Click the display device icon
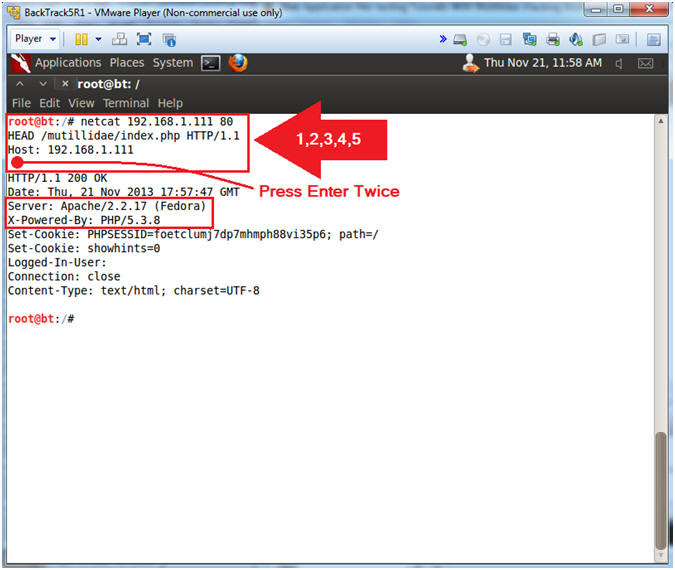Viewport: 675px width, 570px height. click(x=622, y=39)
